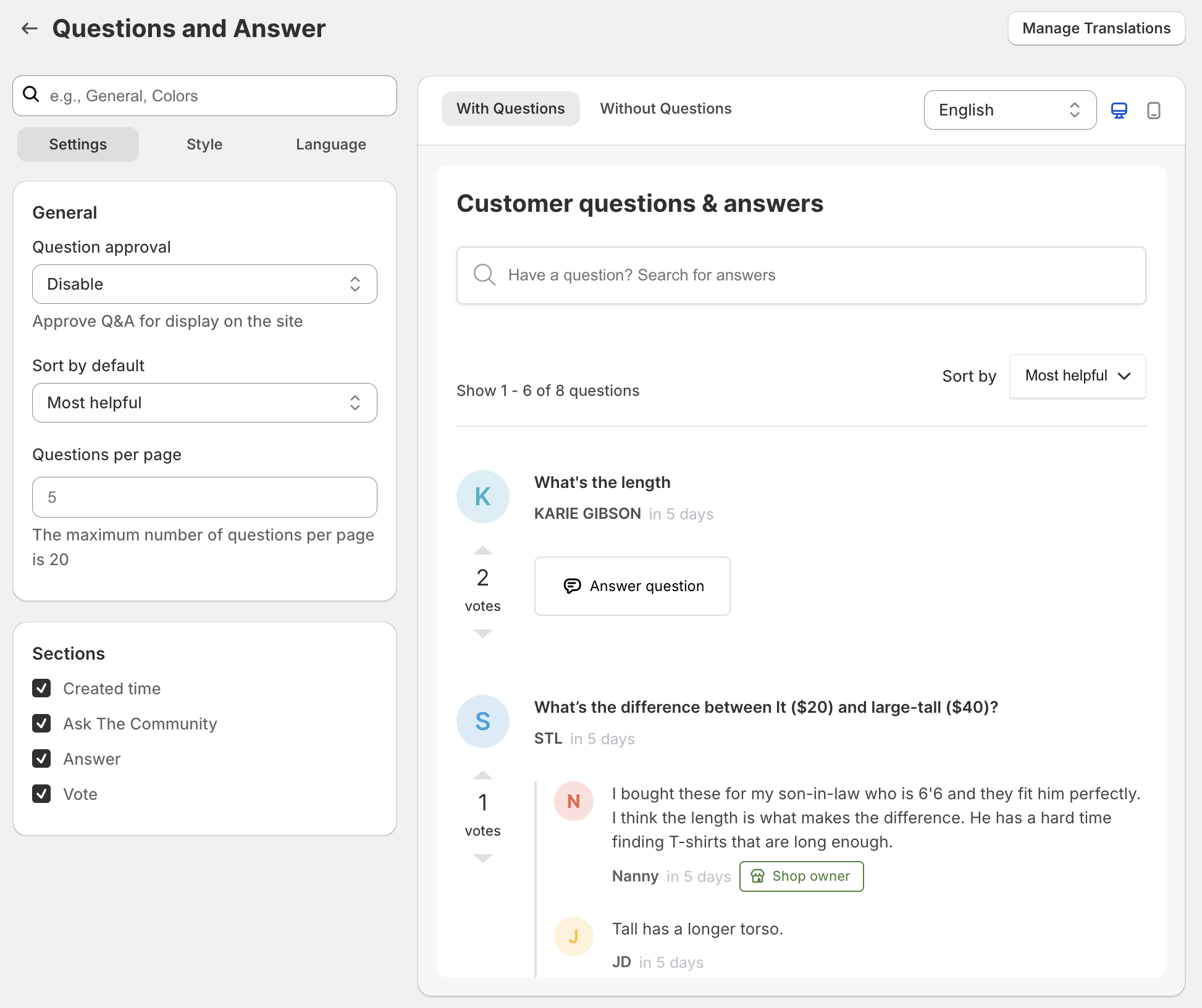This screenshot has width=1202, height=1008.
Task: Click the Search for answers field
Action: point(801,275)
